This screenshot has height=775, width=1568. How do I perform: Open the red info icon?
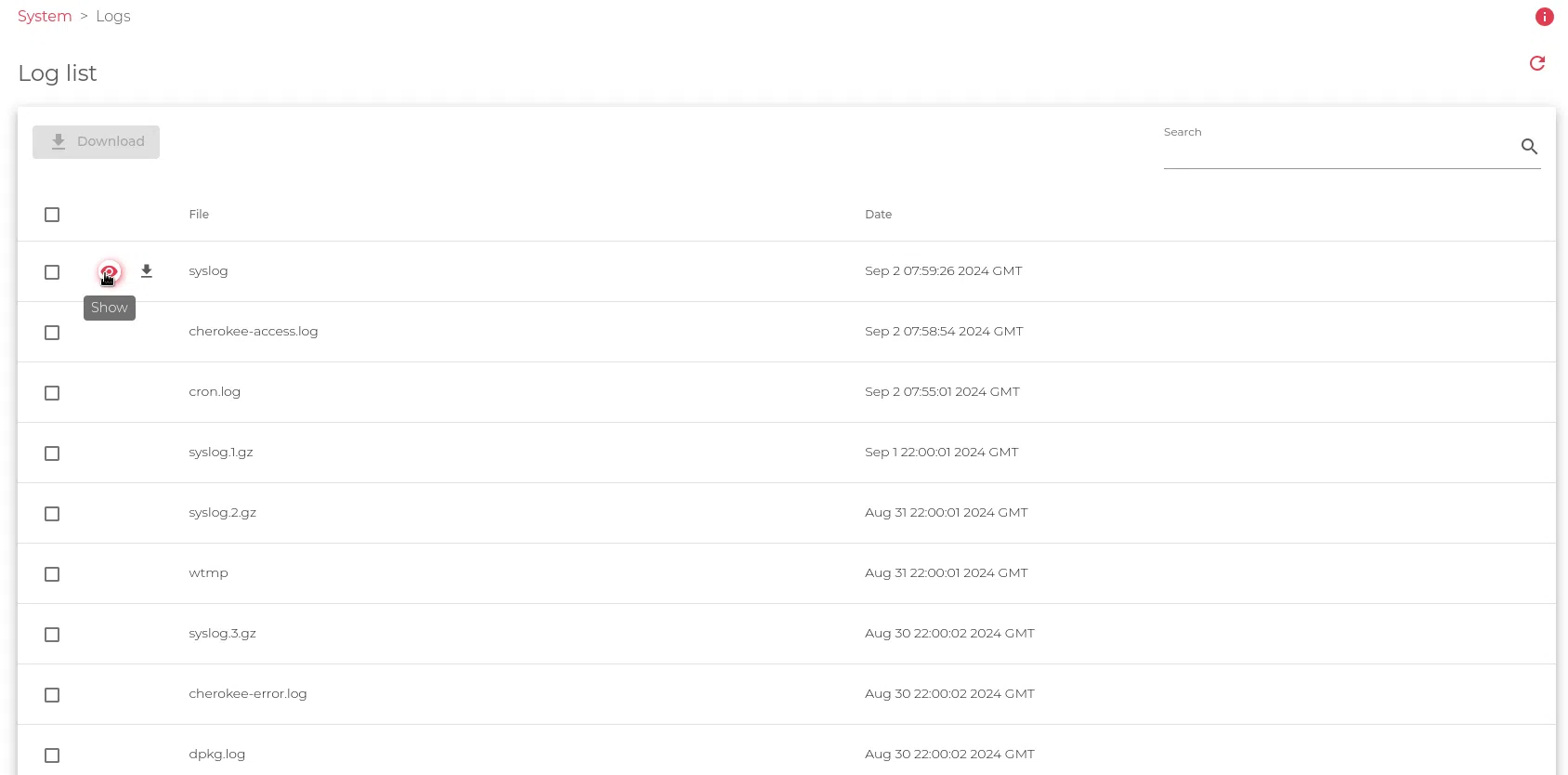(x=1545, y=17)
